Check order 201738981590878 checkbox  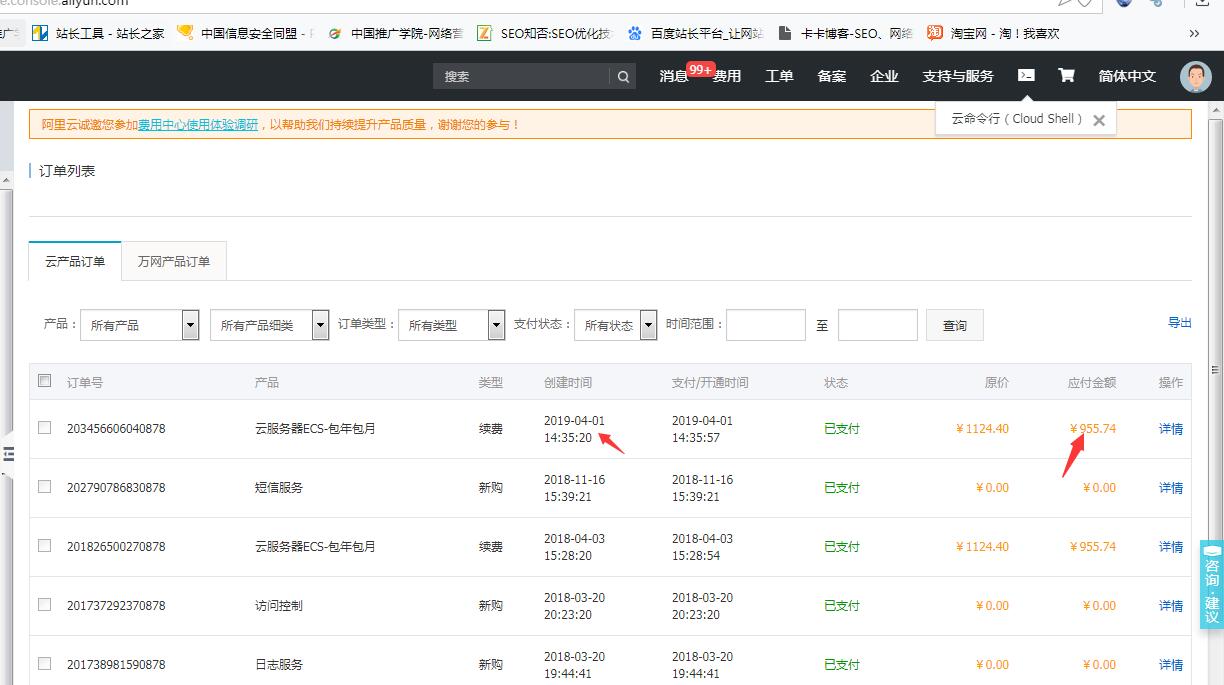[44, 663]
